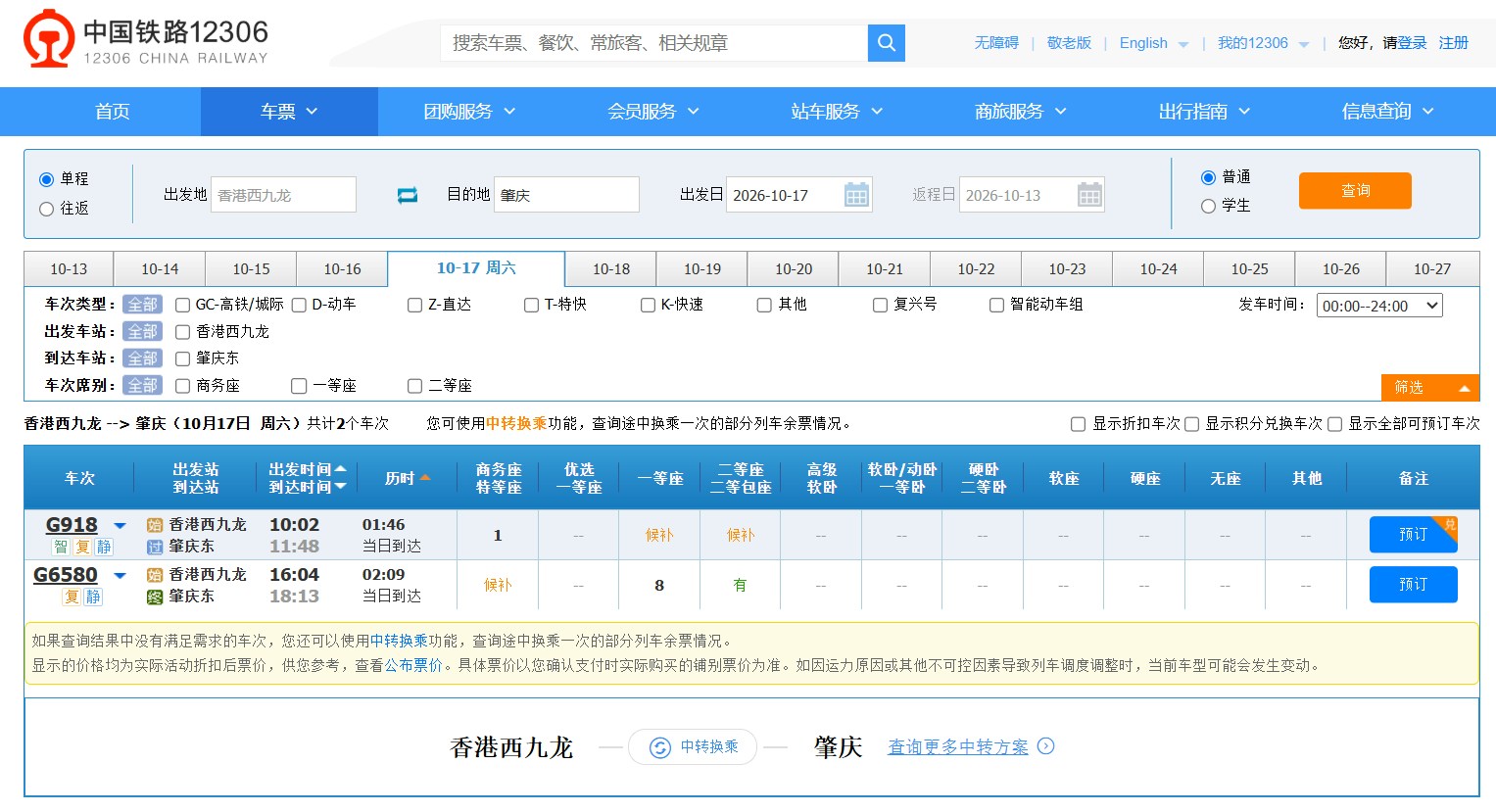Image resolution: width=1496 pixels, height=812 pixels.
Task: Enable 显示全部可预订车次 checkbox
Action: point(1334,424)
